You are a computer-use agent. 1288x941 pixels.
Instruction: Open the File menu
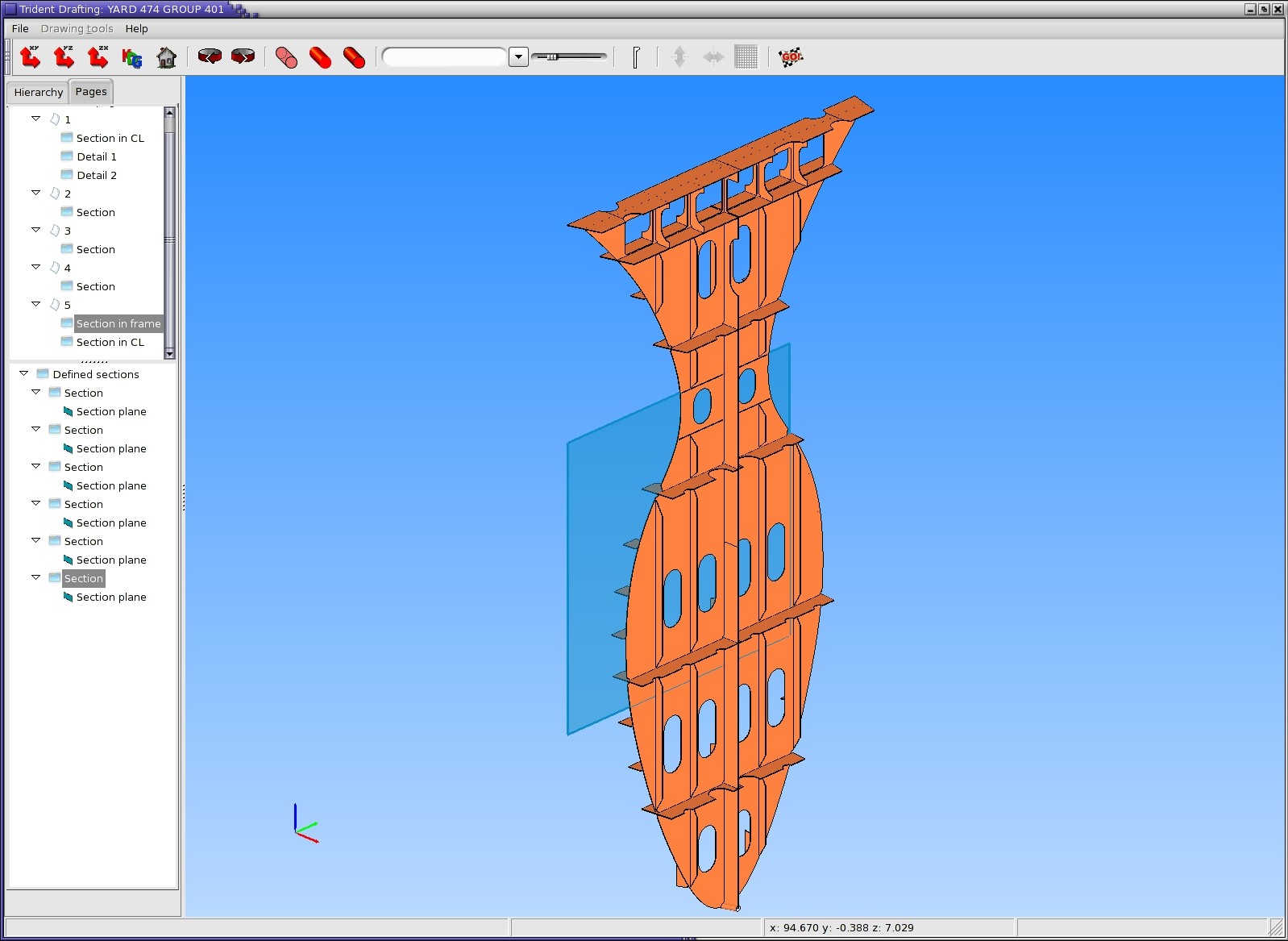pos(20,28)
